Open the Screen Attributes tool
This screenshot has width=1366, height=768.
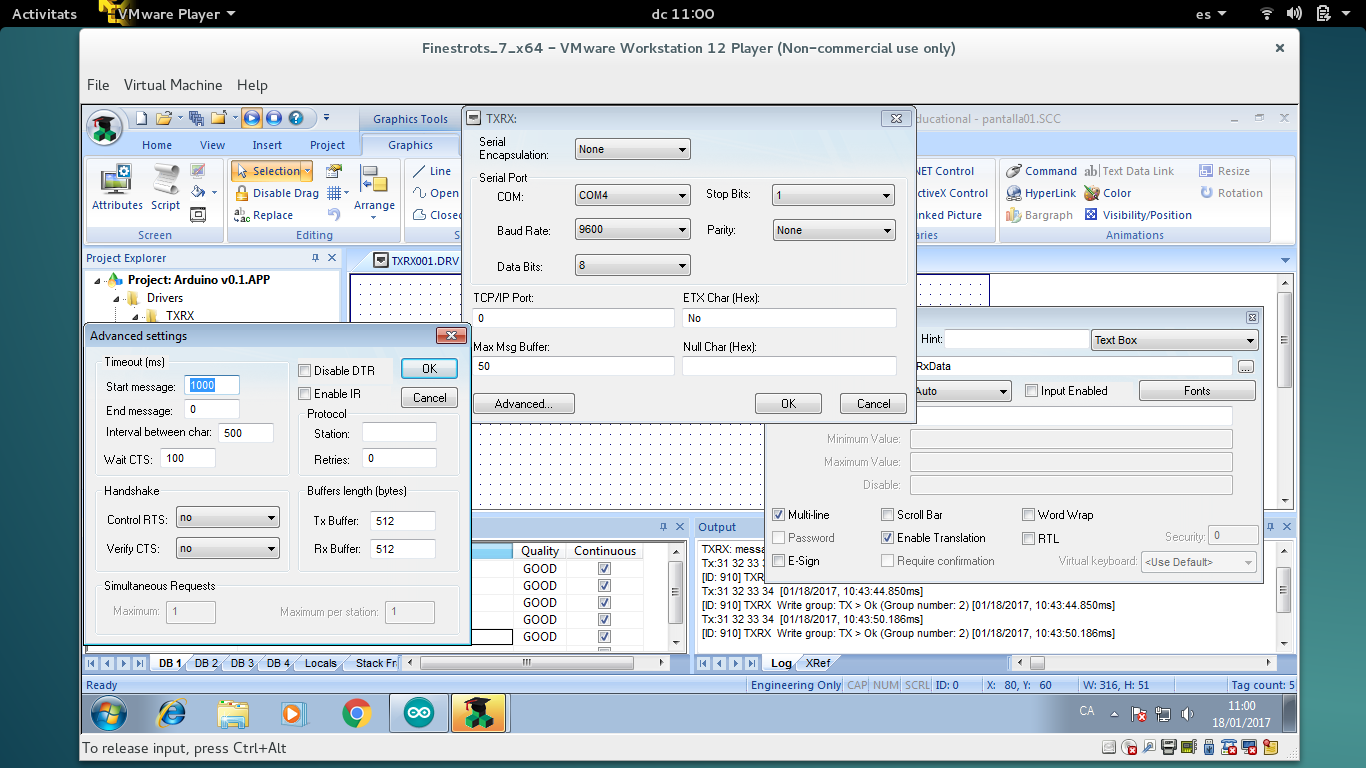(117, 188)
